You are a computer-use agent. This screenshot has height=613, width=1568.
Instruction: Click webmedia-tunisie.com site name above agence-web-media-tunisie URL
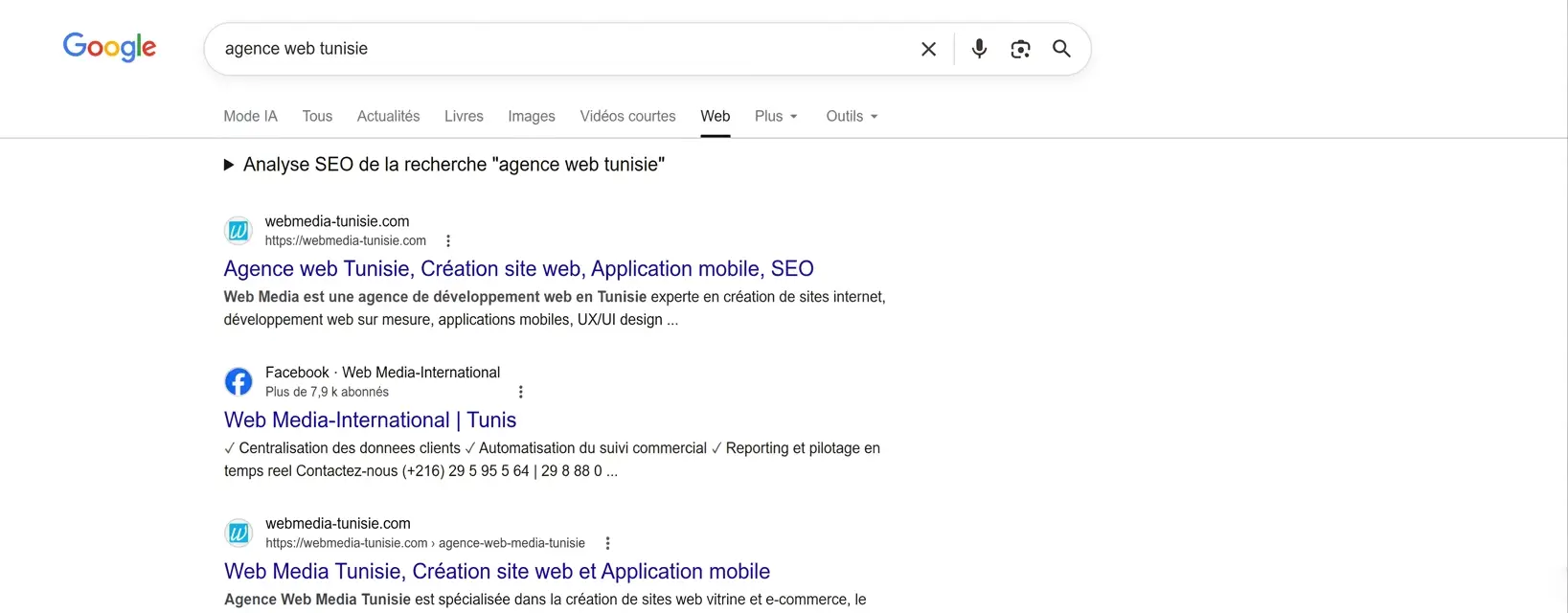tap(338, 524)
